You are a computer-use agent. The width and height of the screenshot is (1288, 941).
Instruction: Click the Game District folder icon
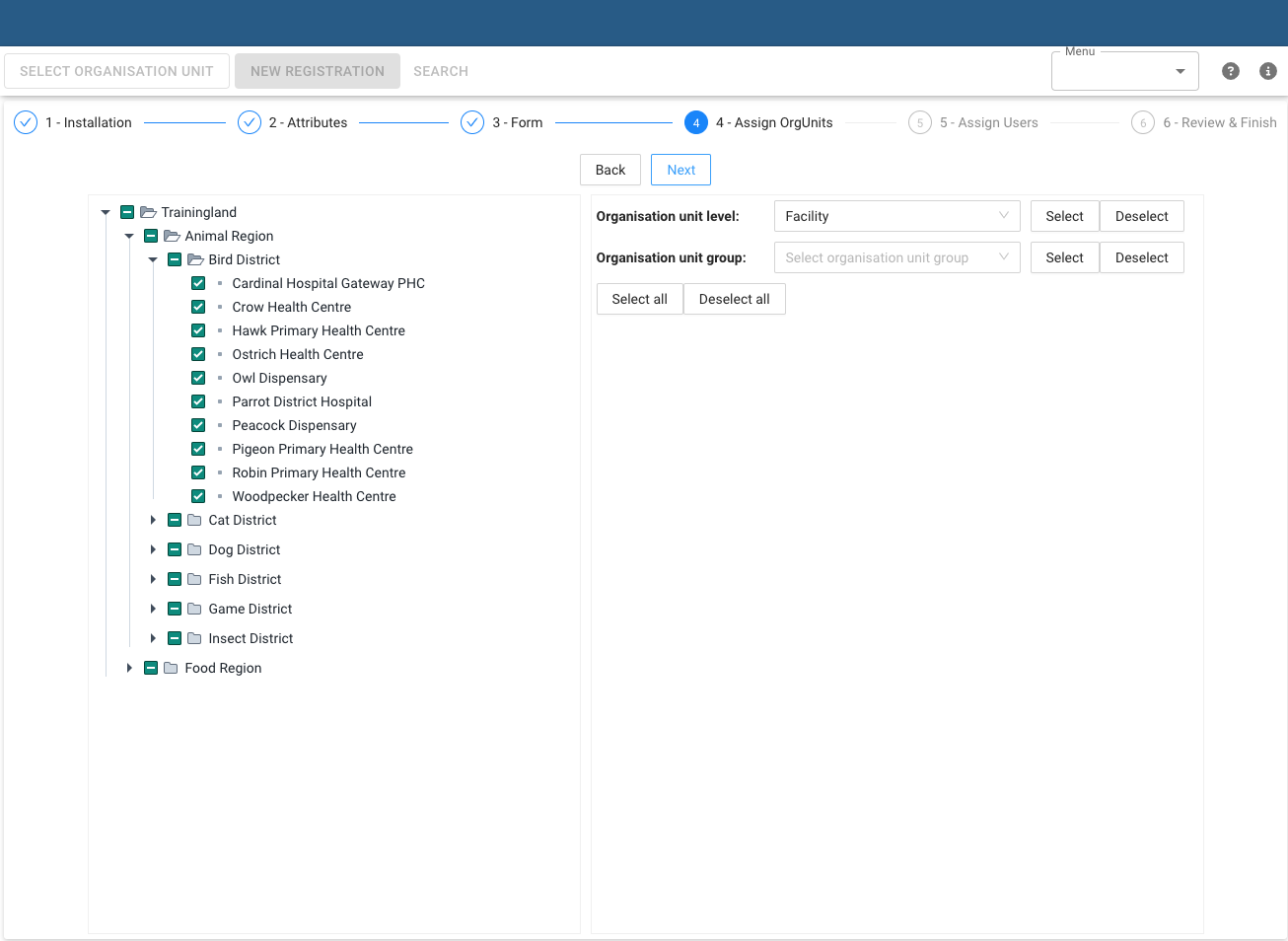[194, 609]
